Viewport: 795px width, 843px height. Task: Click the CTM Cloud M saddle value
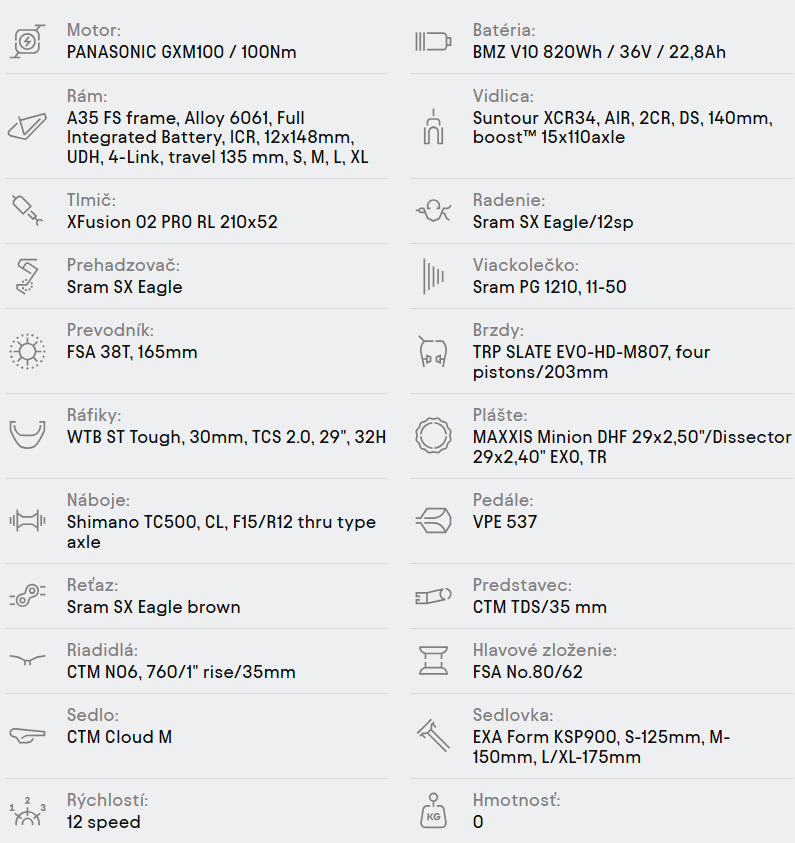pos(119,737)
